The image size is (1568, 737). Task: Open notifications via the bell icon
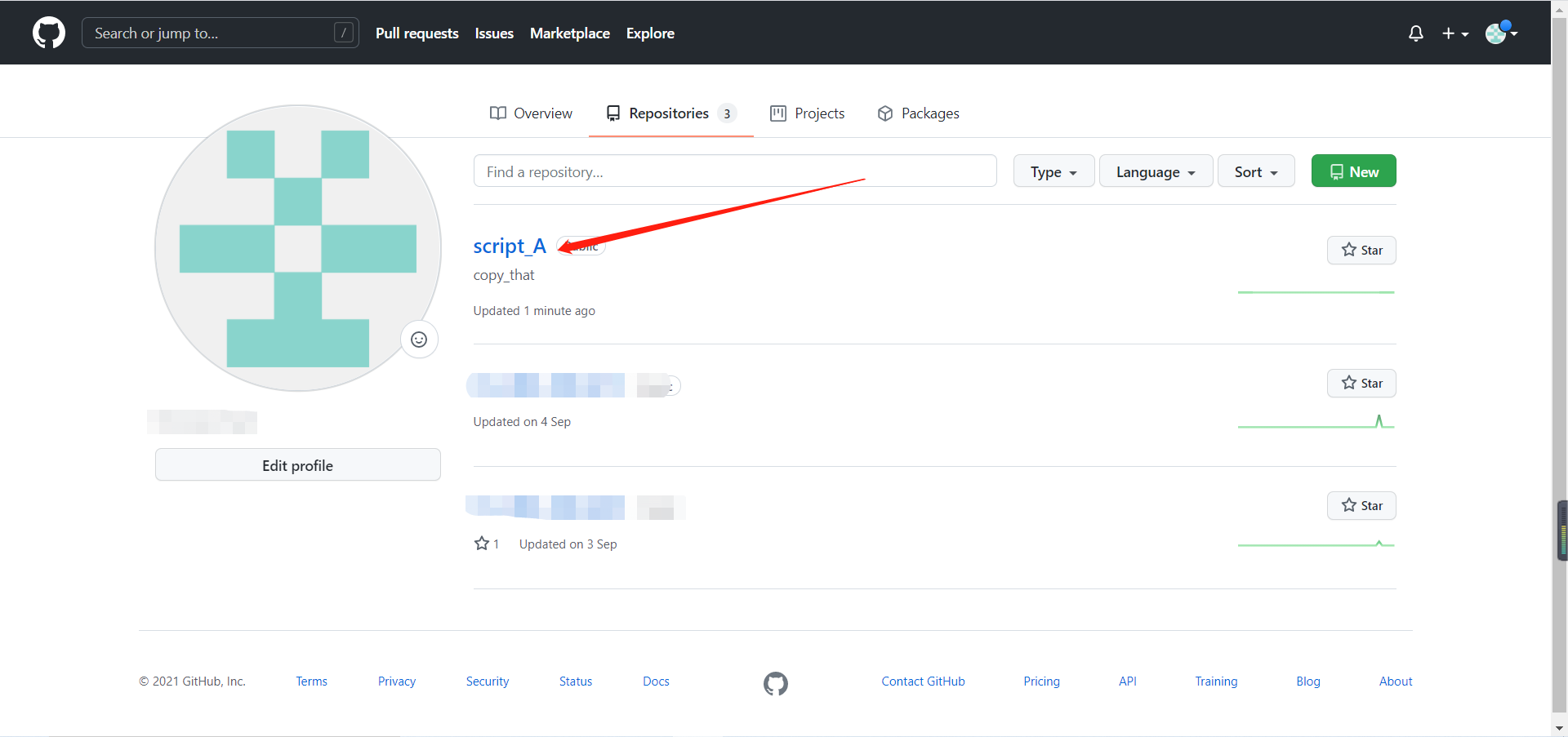tap(1415, 33)
